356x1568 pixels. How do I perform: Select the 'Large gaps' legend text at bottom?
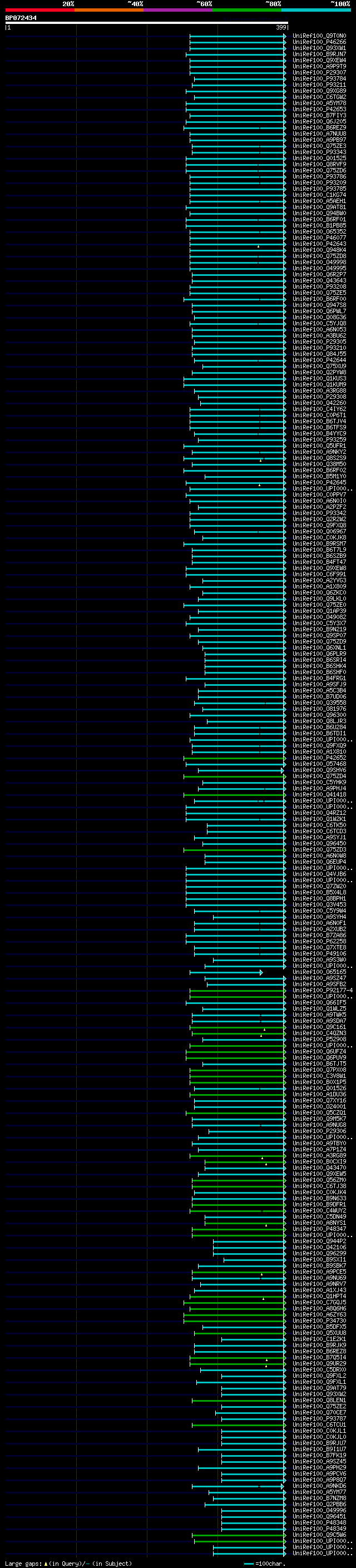(23, 1563)
